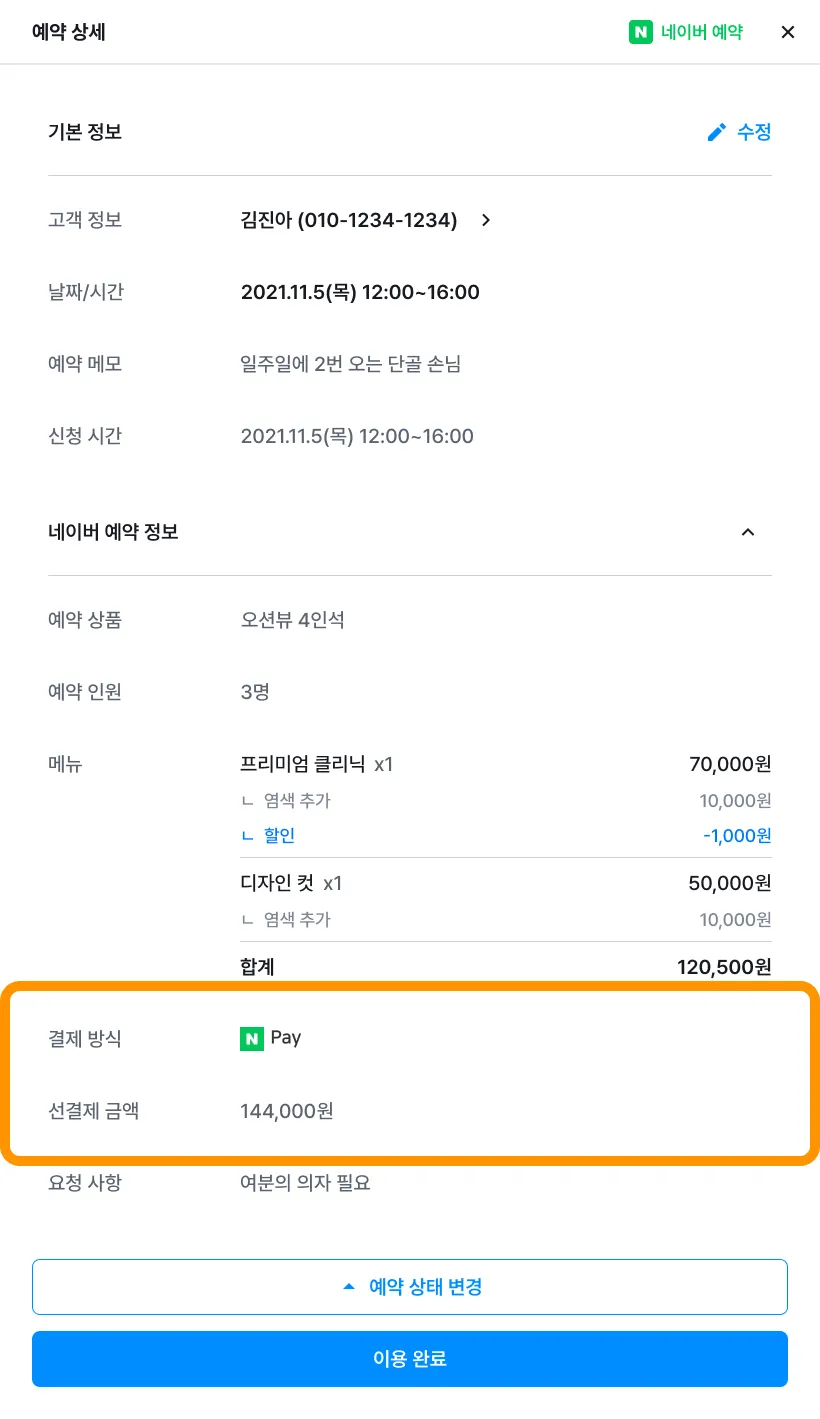Select the 프리미엄 클리닉 menu item

point(303,765)
